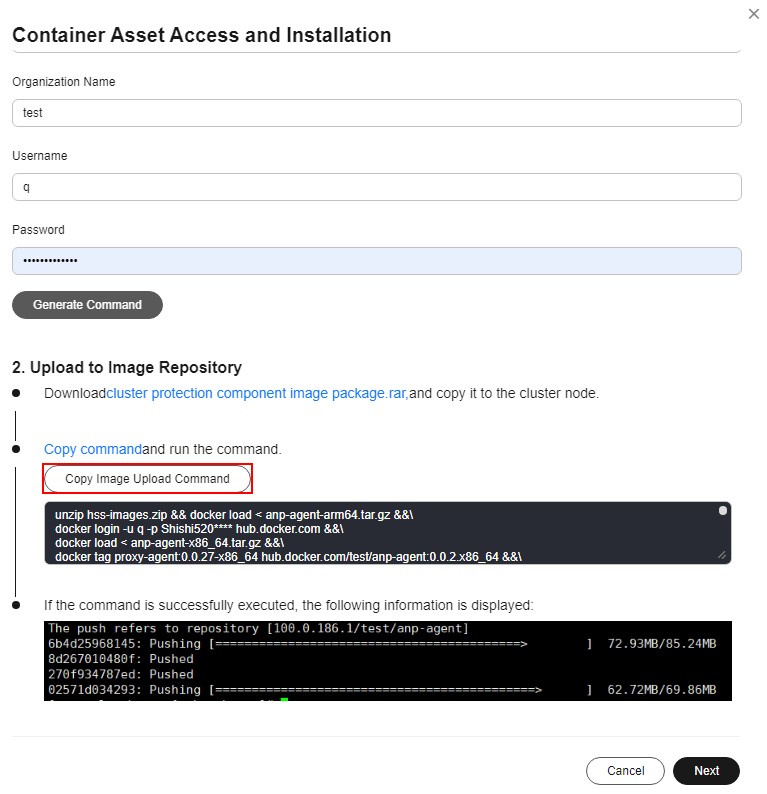Cancel the installation dialog

tap(625, 771)
